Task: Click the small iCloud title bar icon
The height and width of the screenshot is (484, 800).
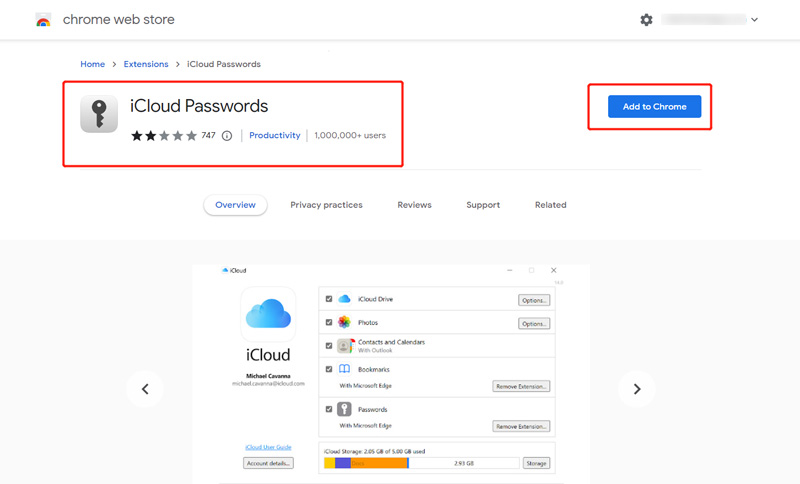Action: click(x=225, y=270)
